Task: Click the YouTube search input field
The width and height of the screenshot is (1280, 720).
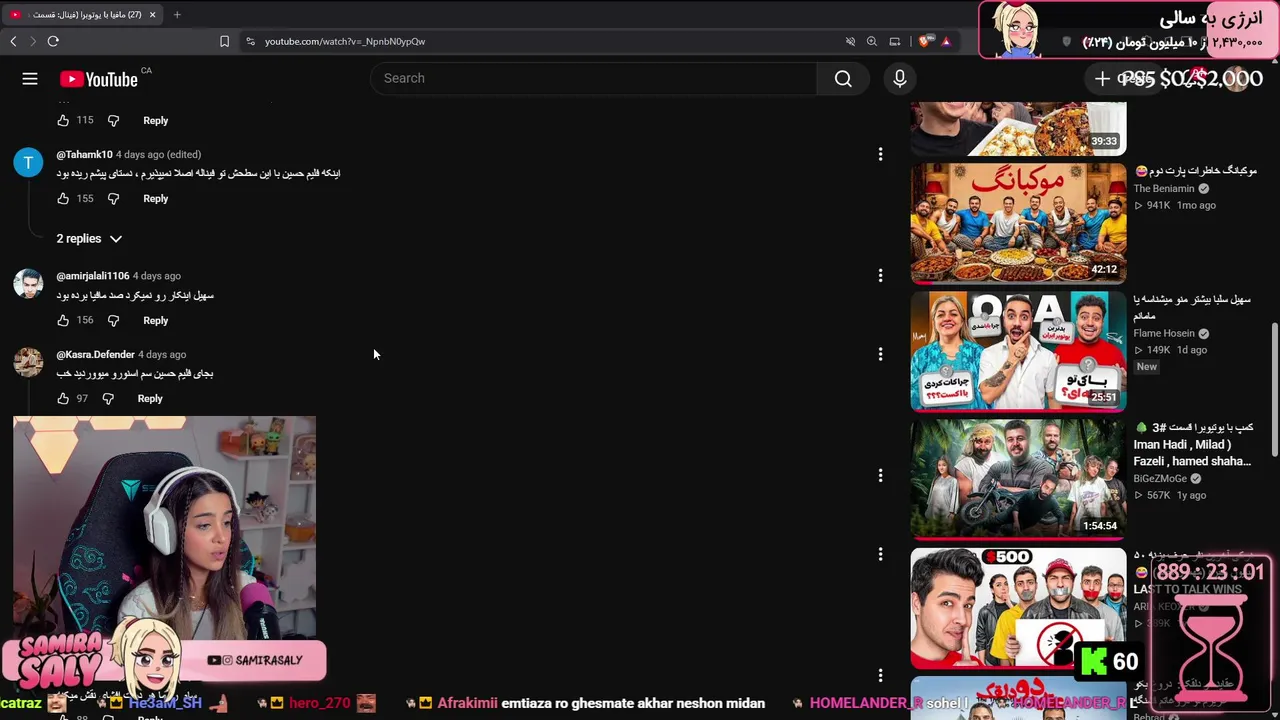Action: pyautogui.click(x=594, y=79)
